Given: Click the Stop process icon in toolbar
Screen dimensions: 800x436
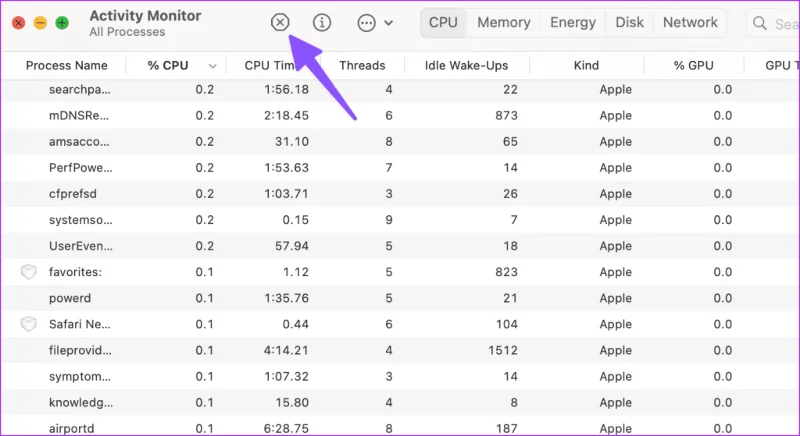Looking at the screenshot, I should click(280, 22).
